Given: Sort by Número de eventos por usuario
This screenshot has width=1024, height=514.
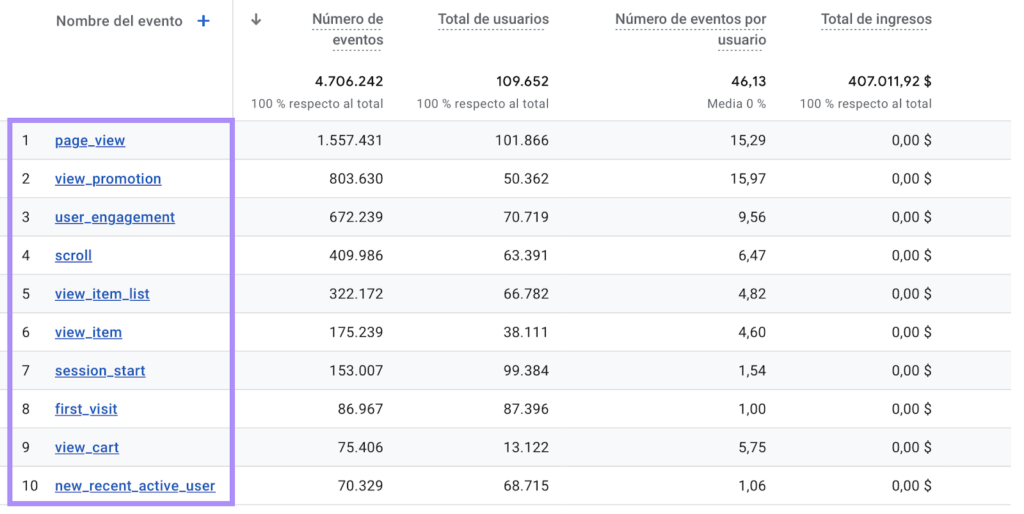Looking at the screenshot, I should [690, 29].
